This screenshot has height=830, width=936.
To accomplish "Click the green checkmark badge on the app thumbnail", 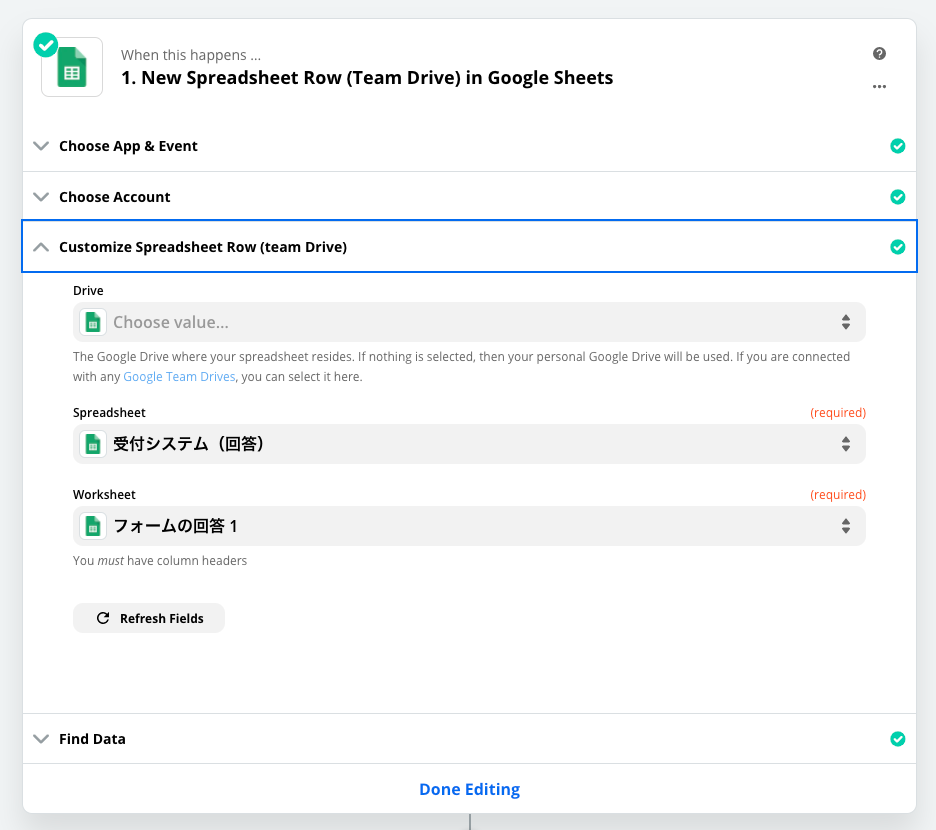I will [x=45, y=44].
